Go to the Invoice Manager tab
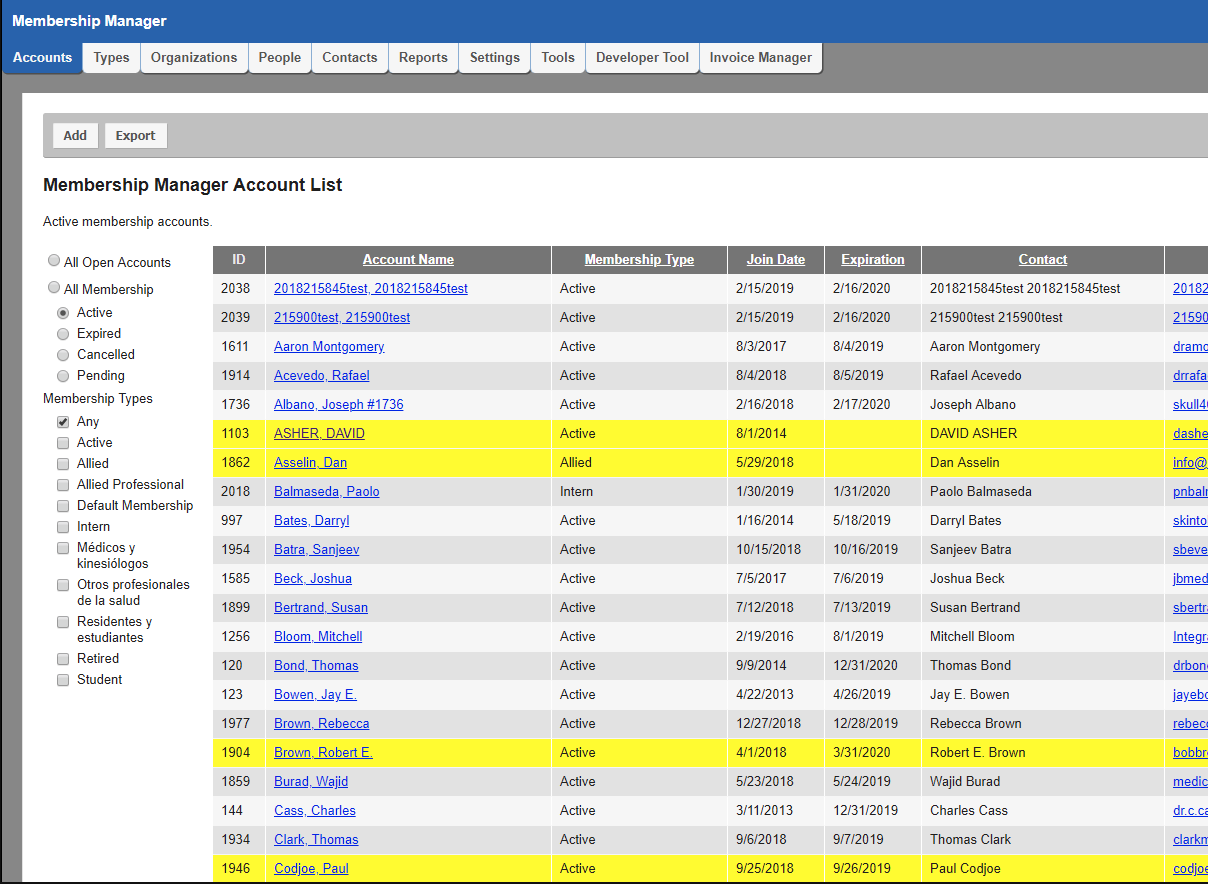The height and width of the screenshot is (884, 1208). (x=761, y=58)
